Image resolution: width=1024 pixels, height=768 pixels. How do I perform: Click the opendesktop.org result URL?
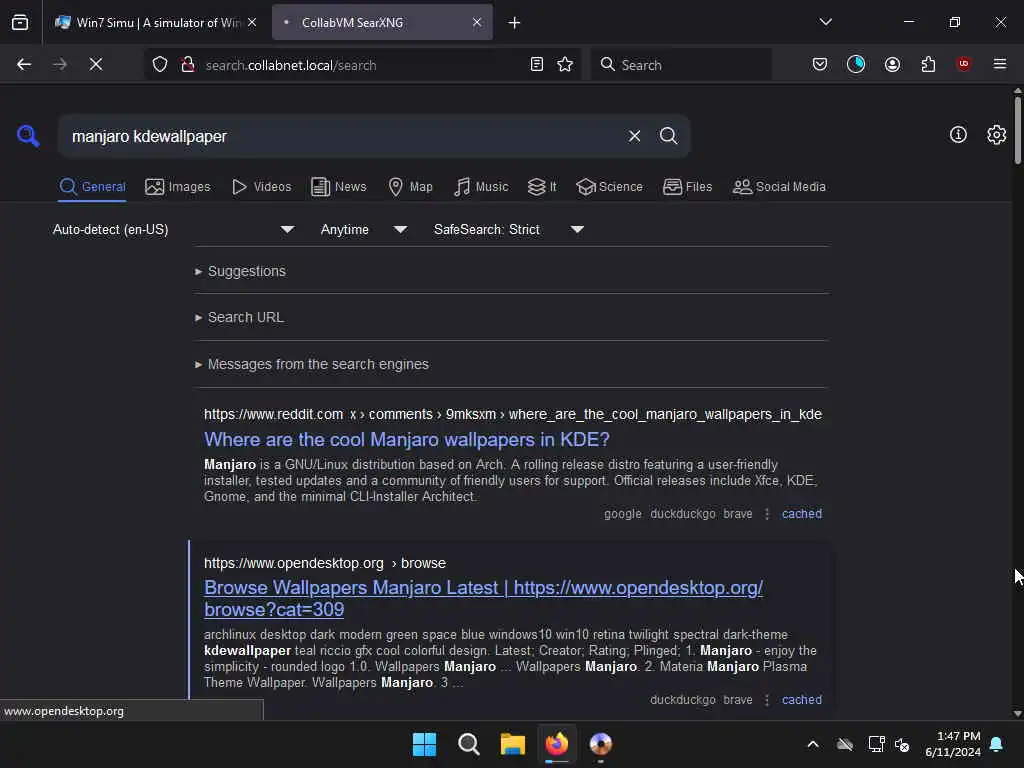325,563
